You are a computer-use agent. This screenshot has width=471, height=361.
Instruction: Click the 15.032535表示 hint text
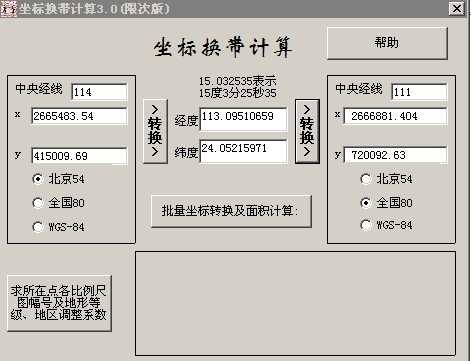[238, 81]
